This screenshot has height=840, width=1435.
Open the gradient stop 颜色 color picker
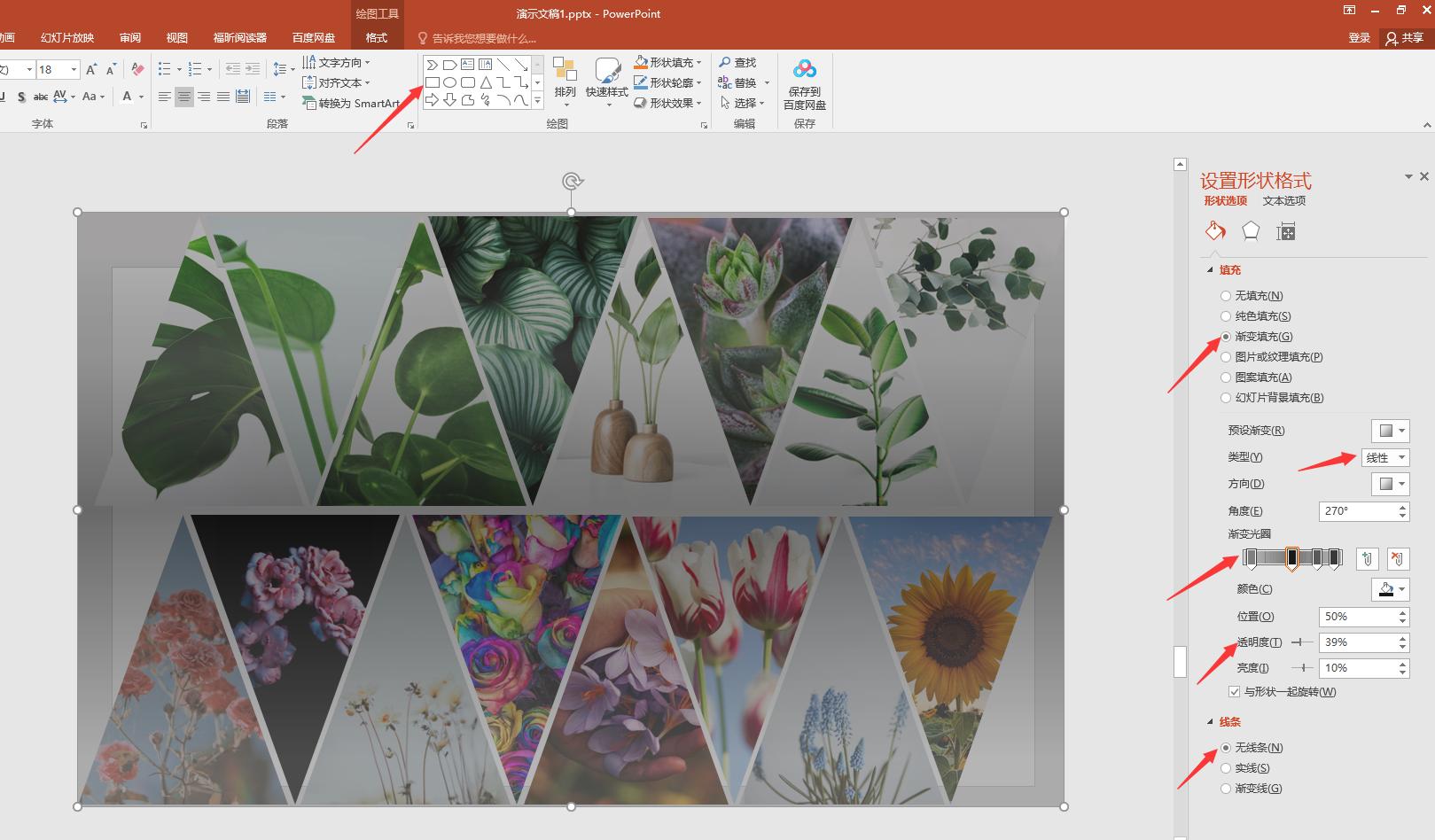tap(1390, 589)
